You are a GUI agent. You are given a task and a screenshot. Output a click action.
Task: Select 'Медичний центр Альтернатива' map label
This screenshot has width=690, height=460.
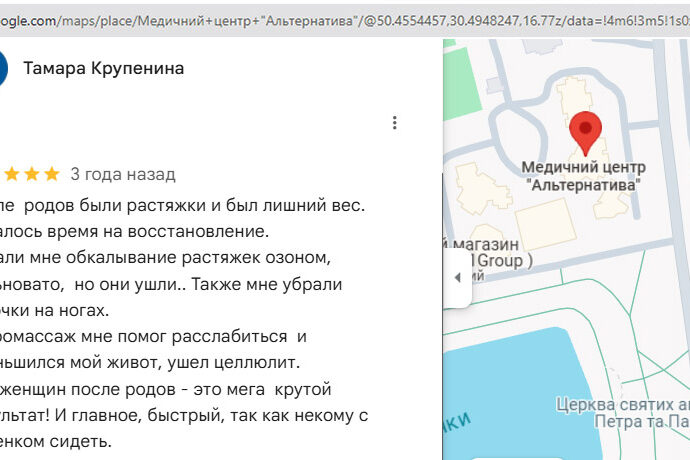click(585, 176)
